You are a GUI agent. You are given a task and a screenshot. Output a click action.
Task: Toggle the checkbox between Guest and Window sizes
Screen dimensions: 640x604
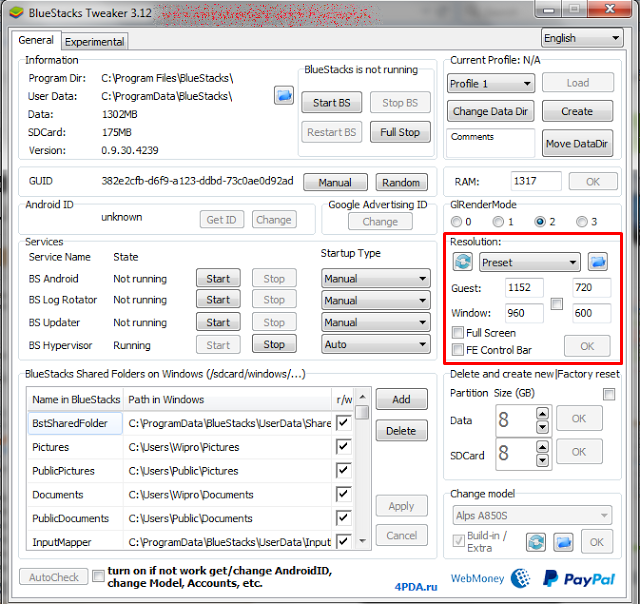(x=557, y=304)
